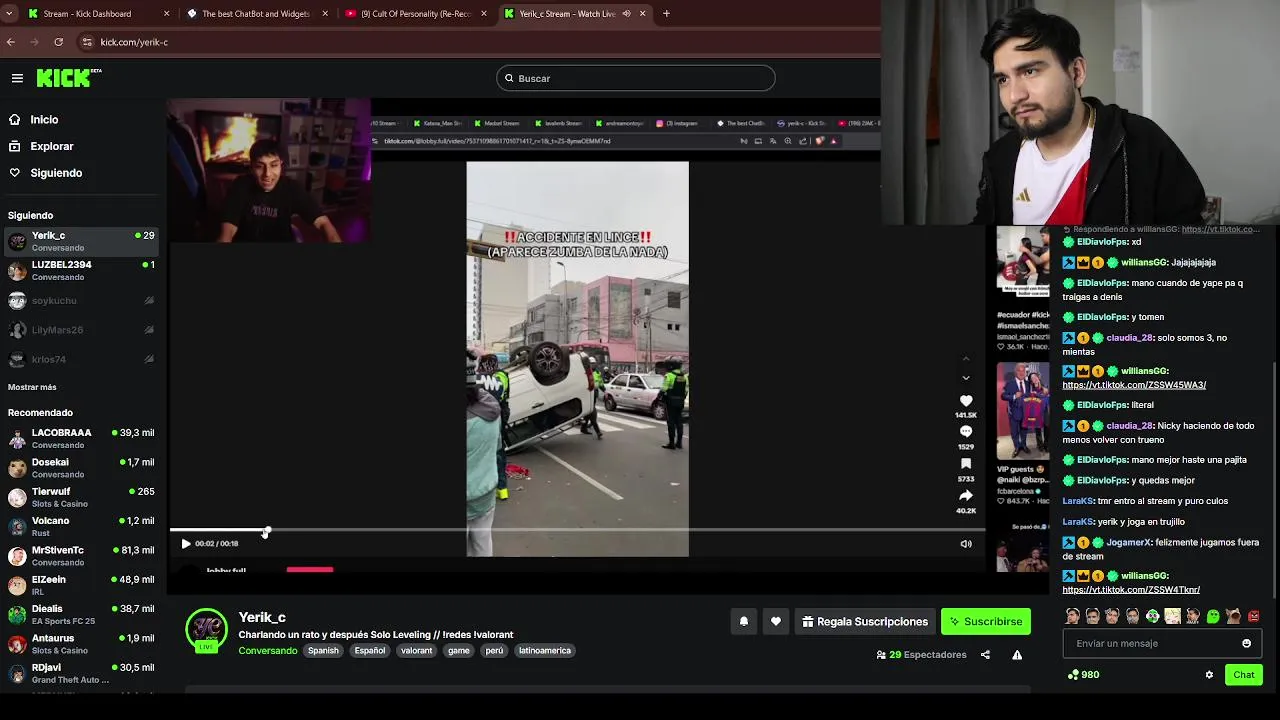The height and width of the screenshot is (720, 1280).
Task: Close the Cult Of Personality tab
Action: pos(484,14)
